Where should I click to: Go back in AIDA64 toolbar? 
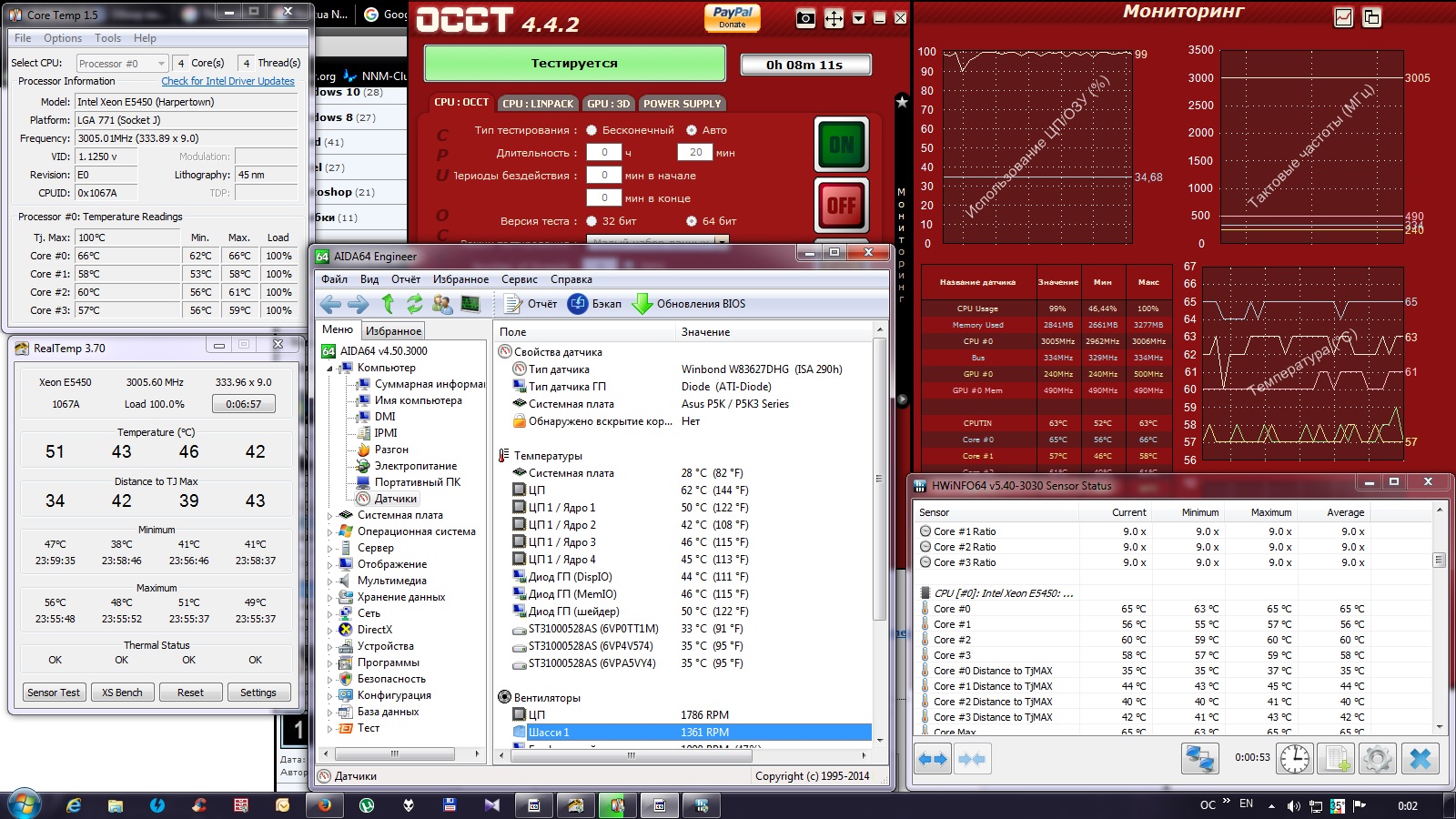tap(330, 304)
